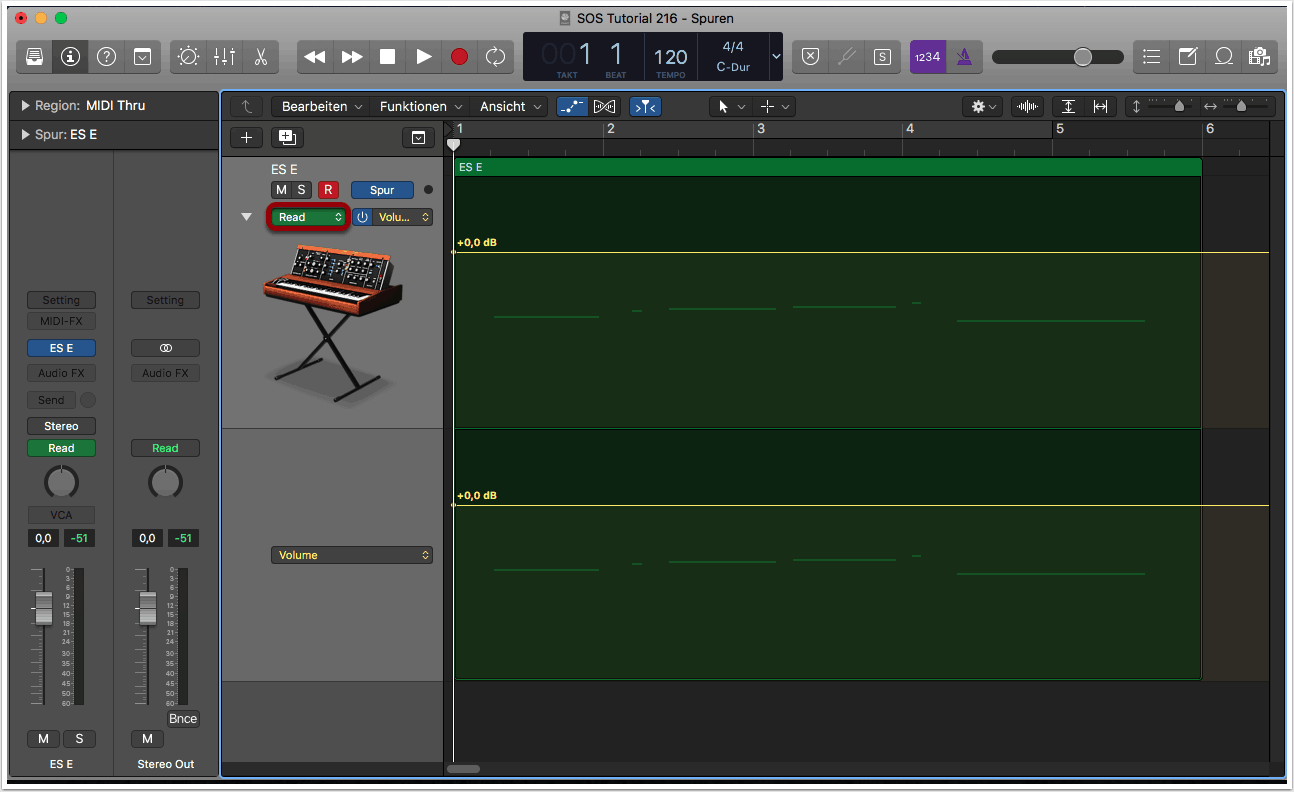Mute the ES E track
This screenshot has height=792, width=1294.
click(281, 190)
